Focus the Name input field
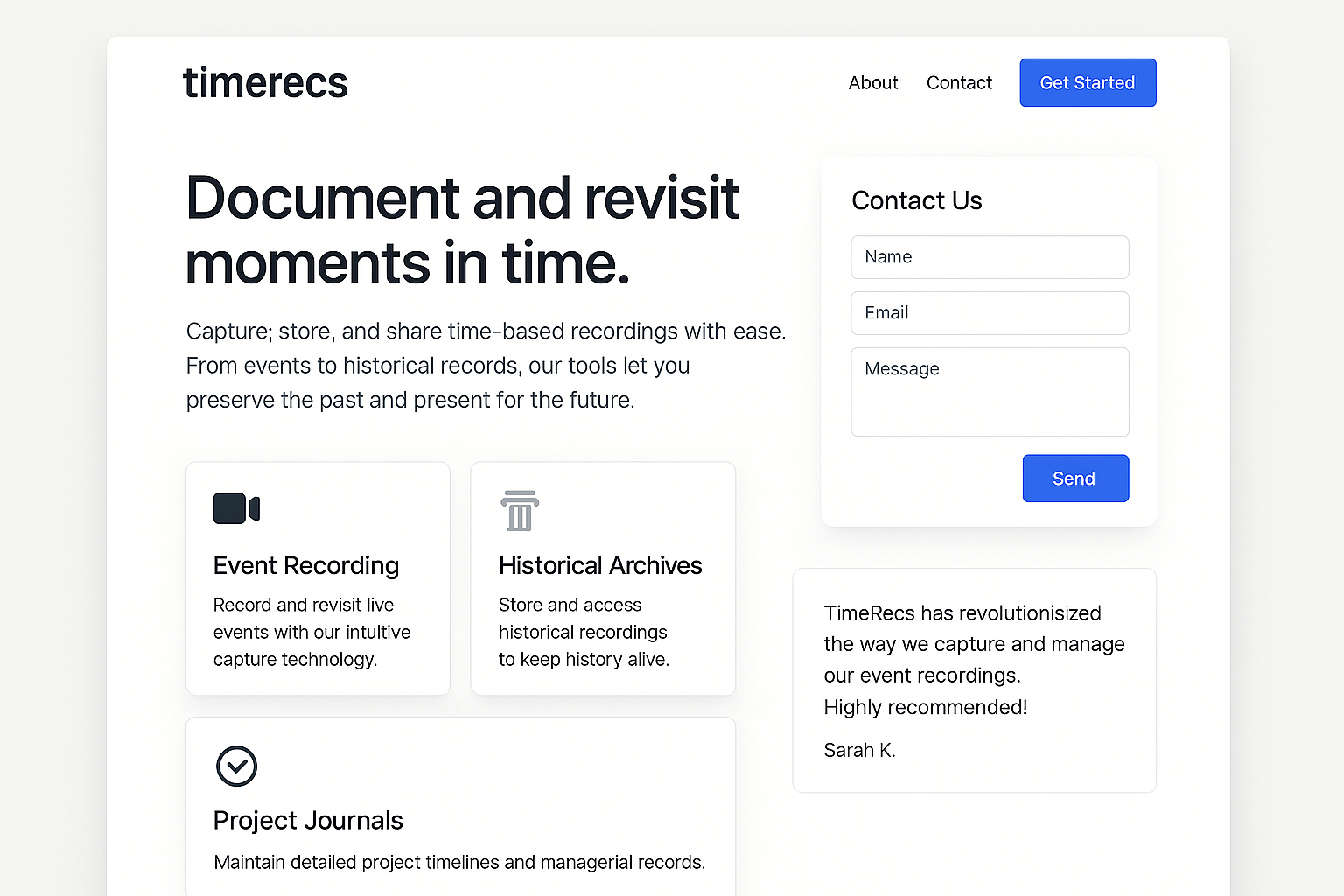Image resolution: width=1344 pixels, height=896 pixels. pyautogui.click(x=990, y=257)
